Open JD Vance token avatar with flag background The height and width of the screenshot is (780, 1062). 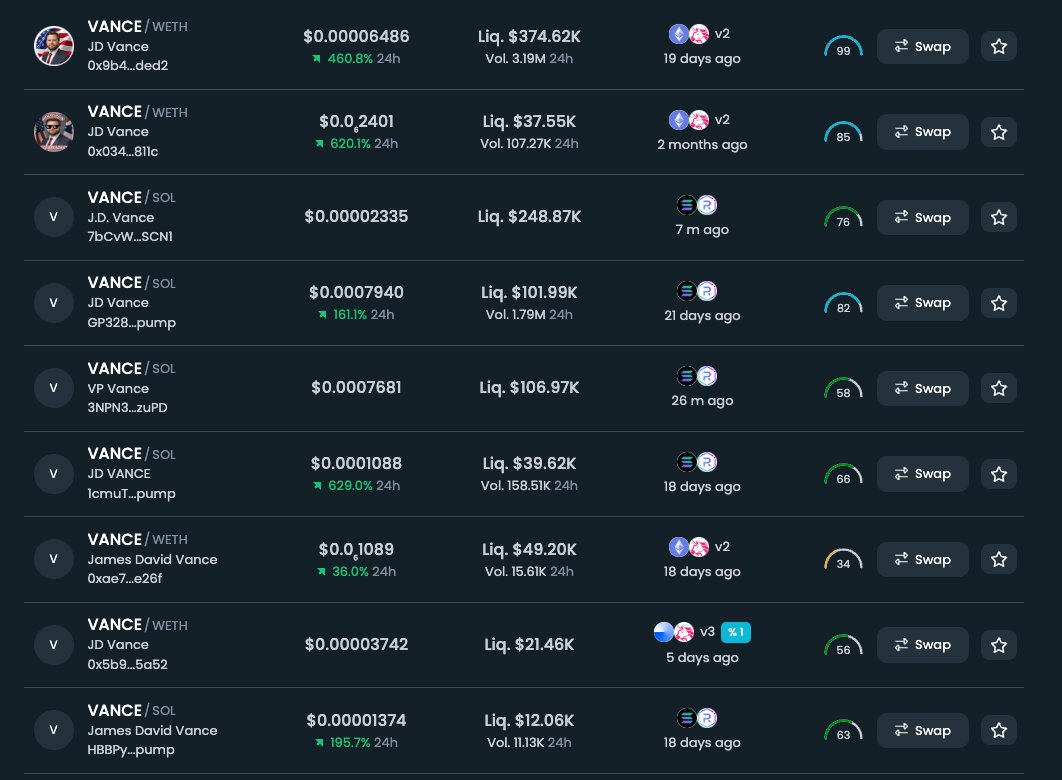(54, 46)
